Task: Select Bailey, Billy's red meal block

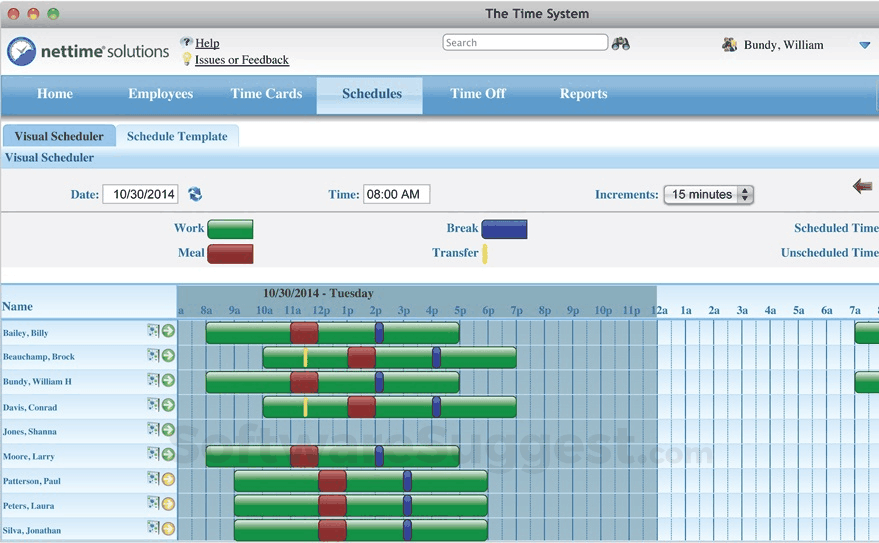Action: click(304, 333)
